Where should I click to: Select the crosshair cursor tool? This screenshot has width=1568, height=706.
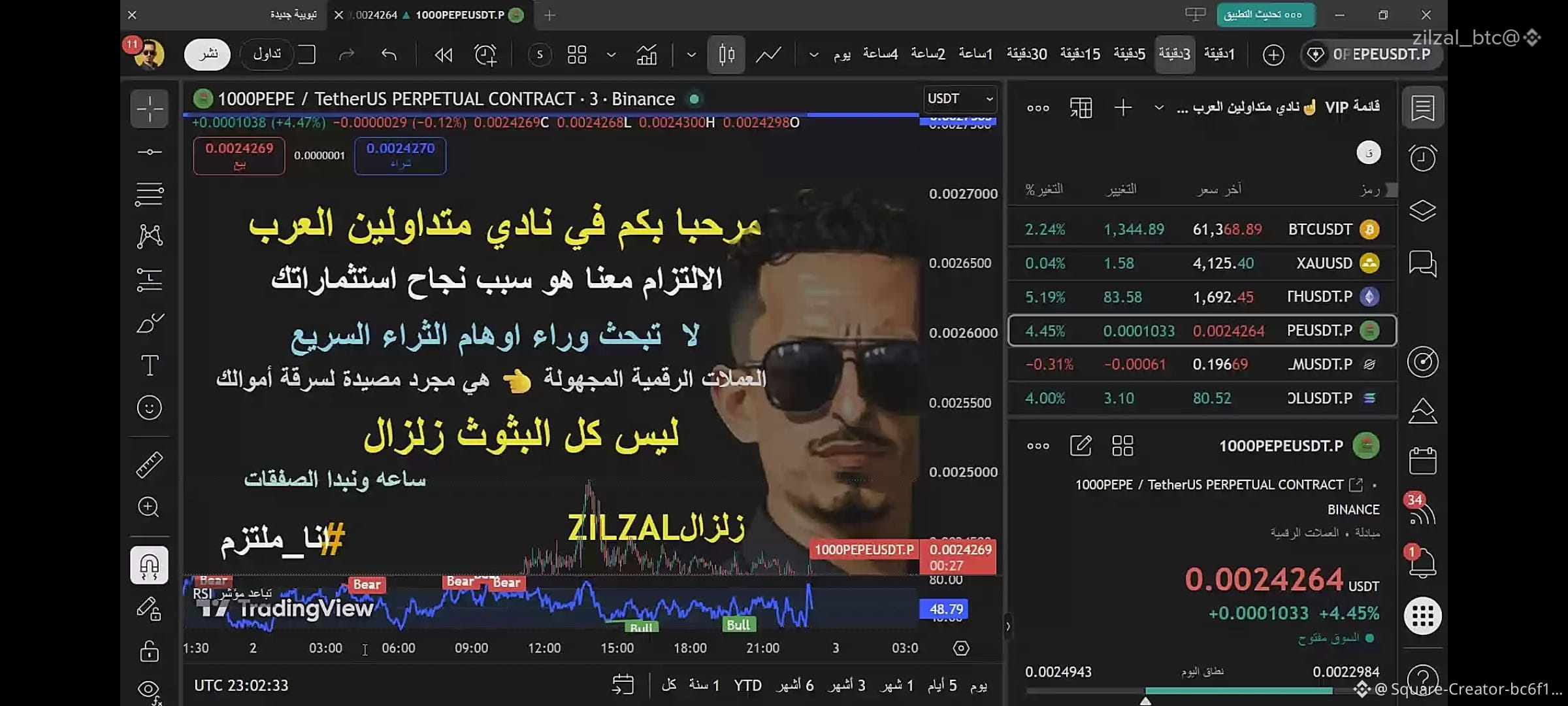pyautogui.click(x=150, y=109)
